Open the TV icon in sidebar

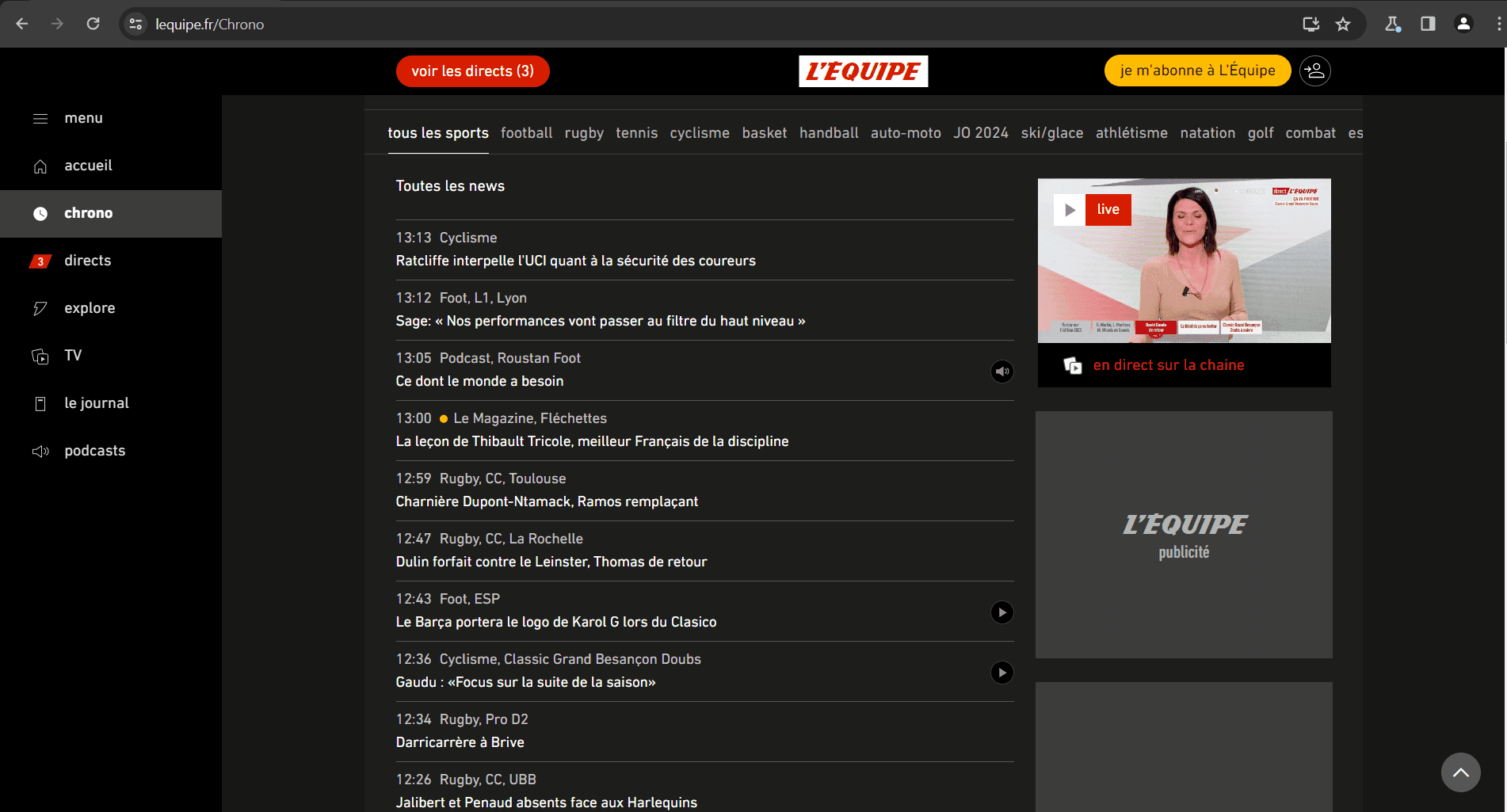point(40,356)
